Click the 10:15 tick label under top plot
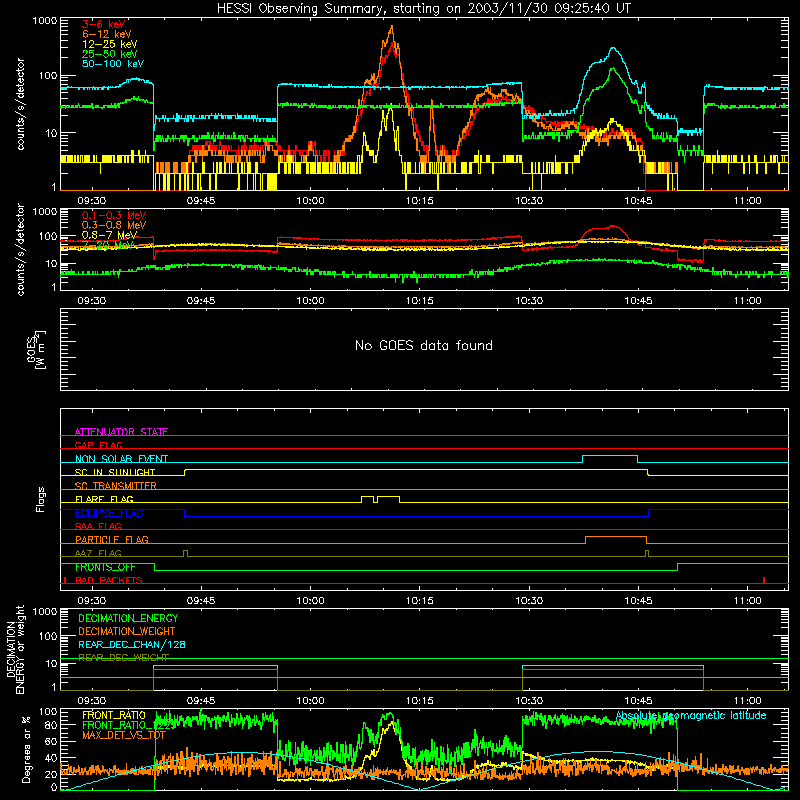This screenshot has height=800, width=800. 419,201
